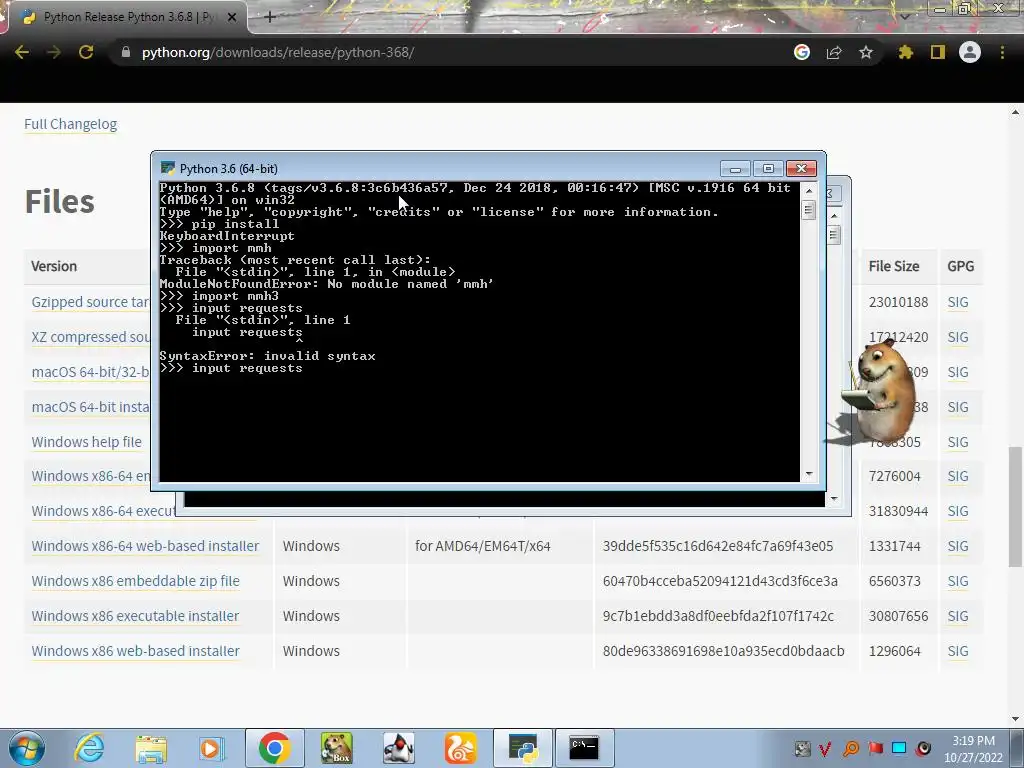Open Python console system menu icon
Screen dimensions: 1024x768
click(x=168, y=168)
